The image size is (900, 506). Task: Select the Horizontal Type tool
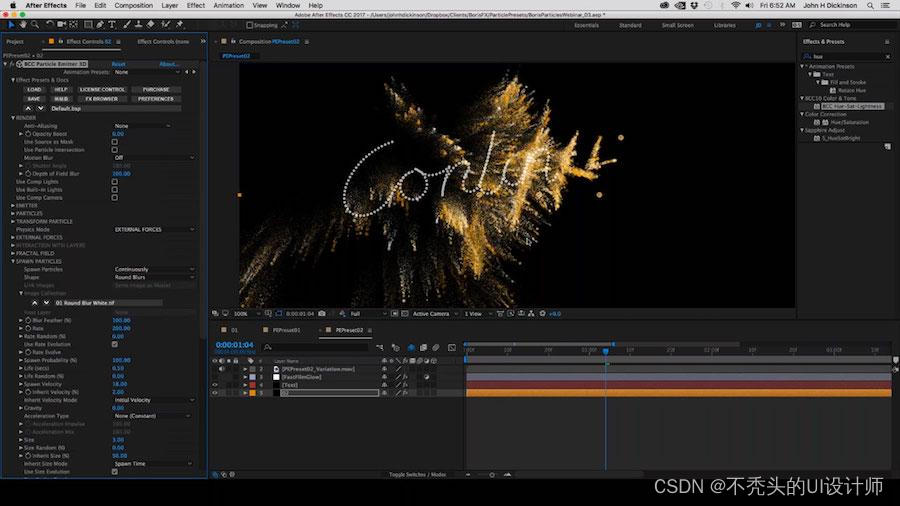(x=112, y=25)
